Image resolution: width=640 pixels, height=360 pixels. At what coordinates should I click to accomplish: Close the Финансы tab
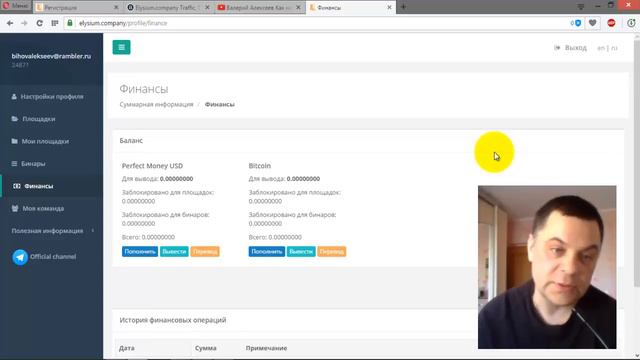(389, 7)
